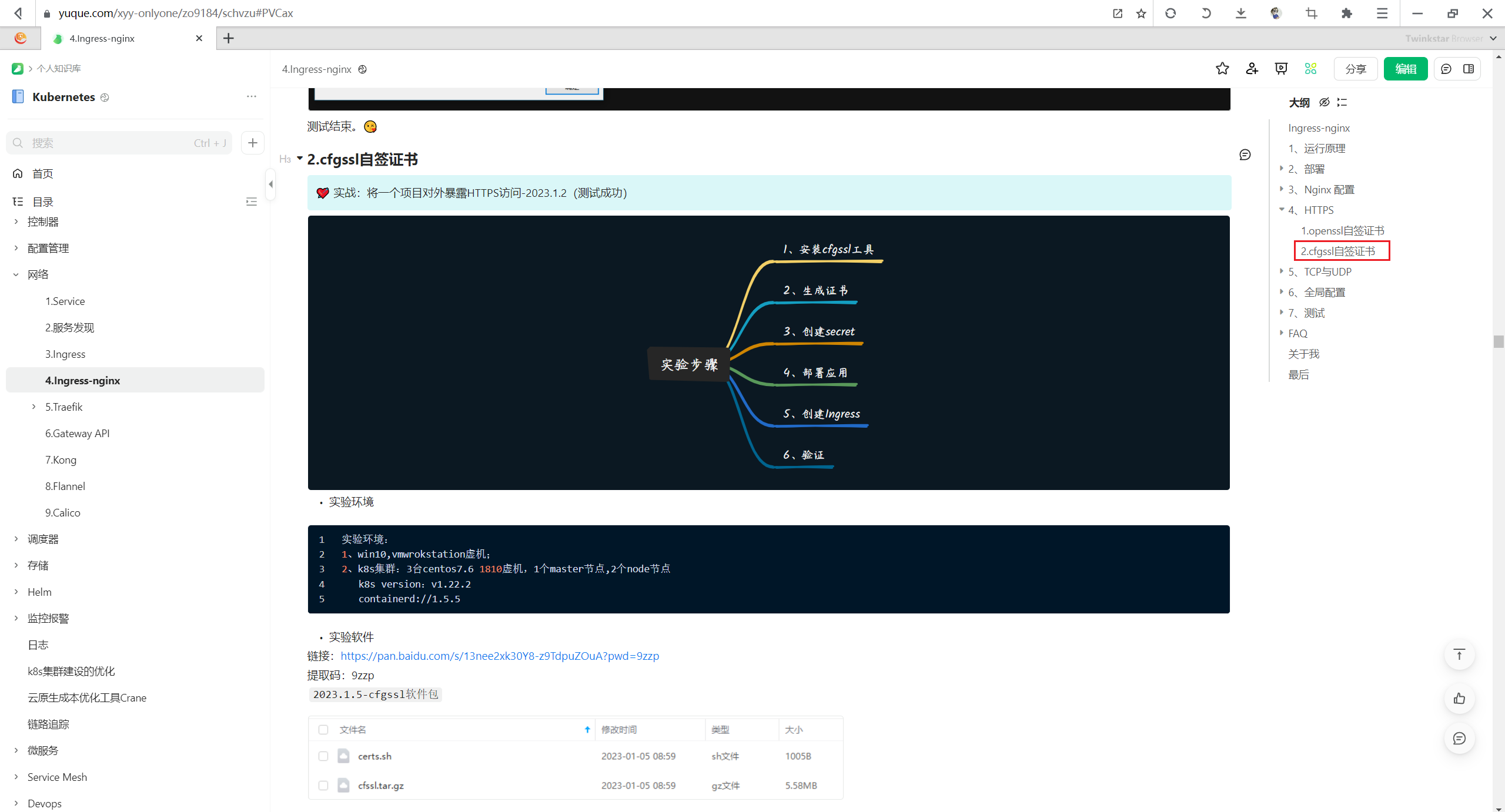Open the 3.Ingress document
This screenshot has width=1505, height=812.
click(65, 354)
